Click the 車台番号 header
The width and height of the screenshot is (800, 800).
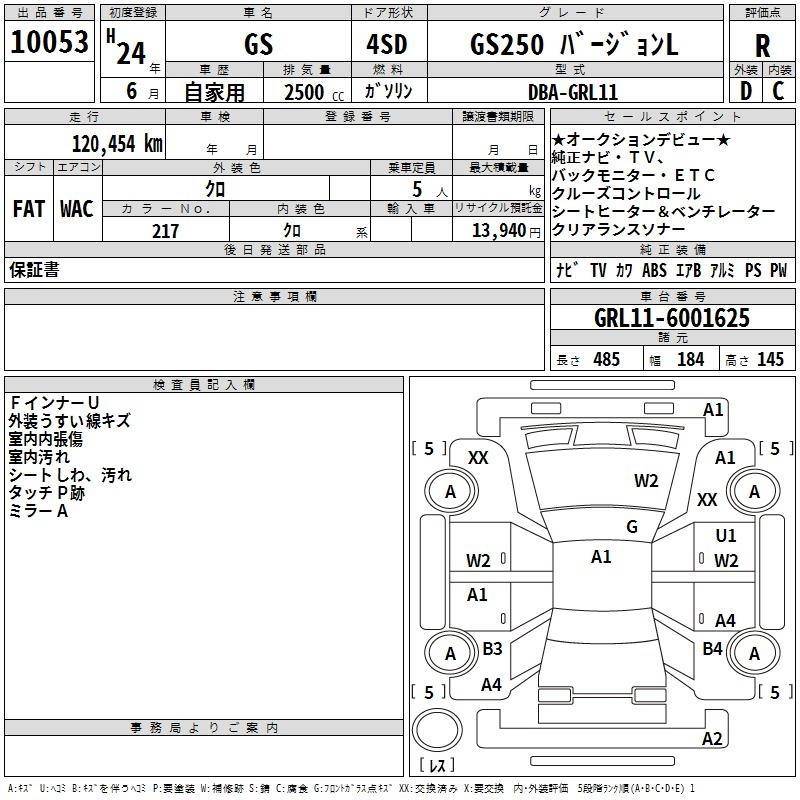point(672,296)
